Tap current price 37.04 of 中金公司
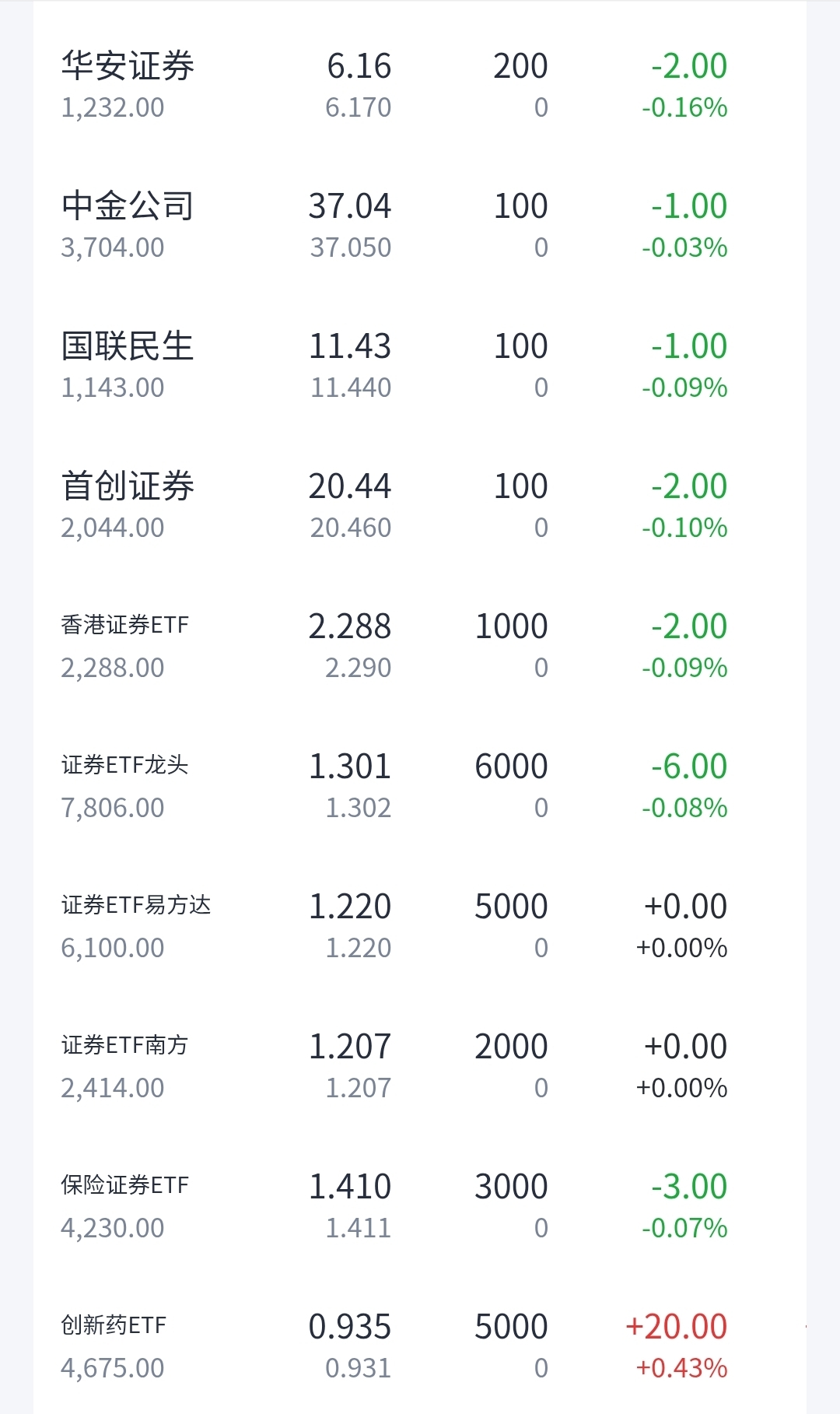Image resolution: width=840 pixels, height=1414 pixels. pos(350,206)
